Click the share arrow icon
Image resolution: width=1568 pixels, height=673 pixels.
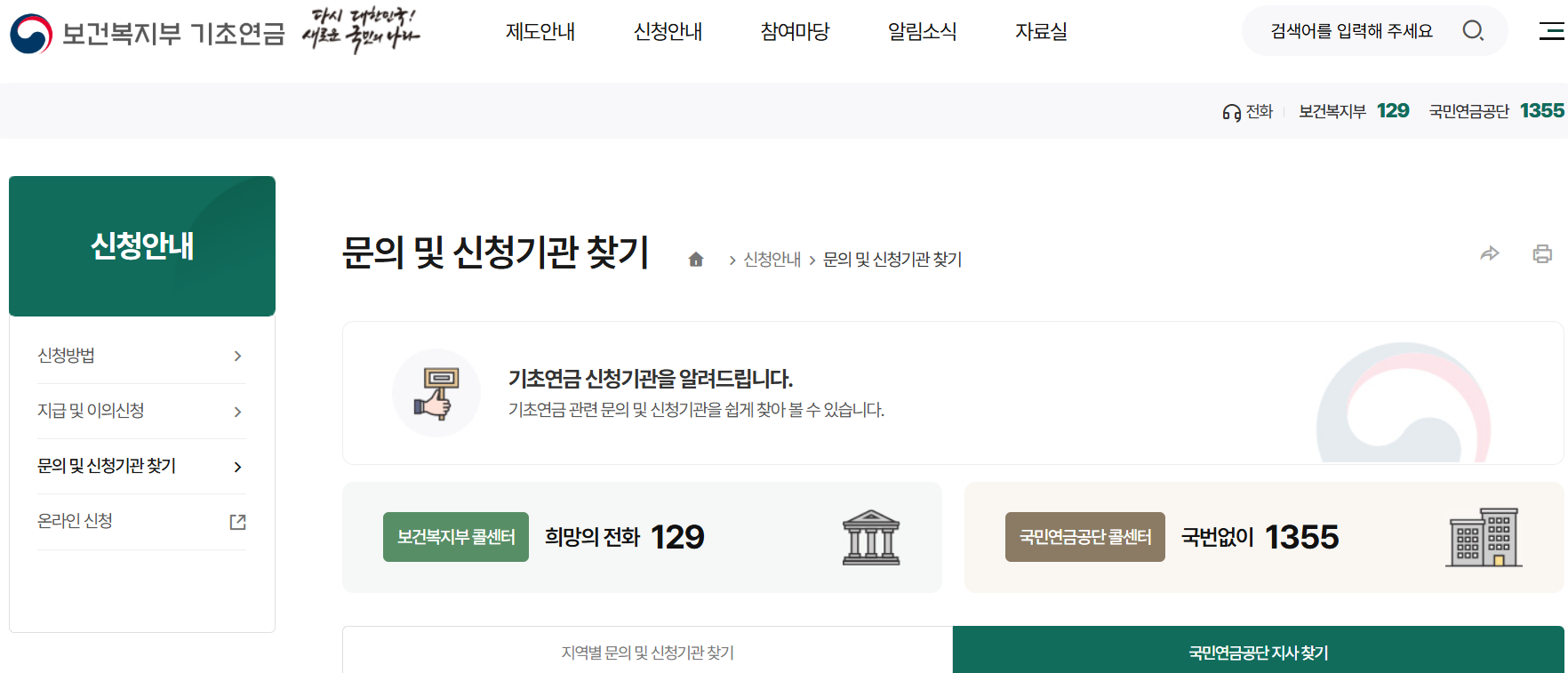pyautogui.click(x=1490, y=253)
